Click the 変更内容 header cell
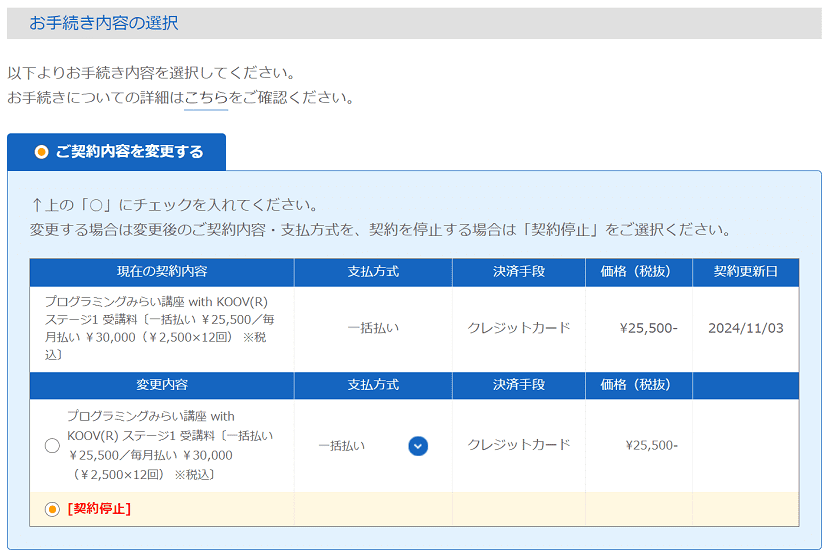830x560 pixels. click(x=162, y=385)
